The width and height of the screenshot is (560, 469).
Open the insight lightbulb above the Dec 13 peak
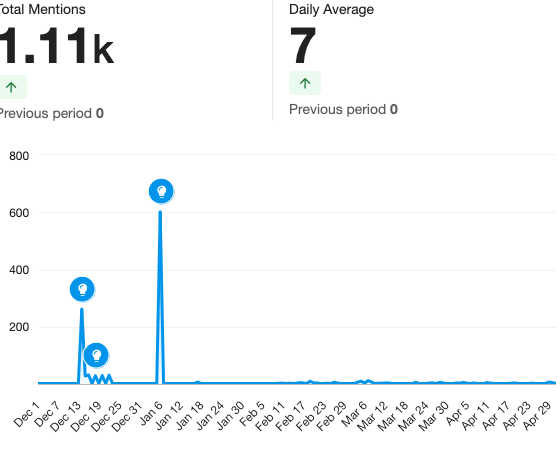82,289
